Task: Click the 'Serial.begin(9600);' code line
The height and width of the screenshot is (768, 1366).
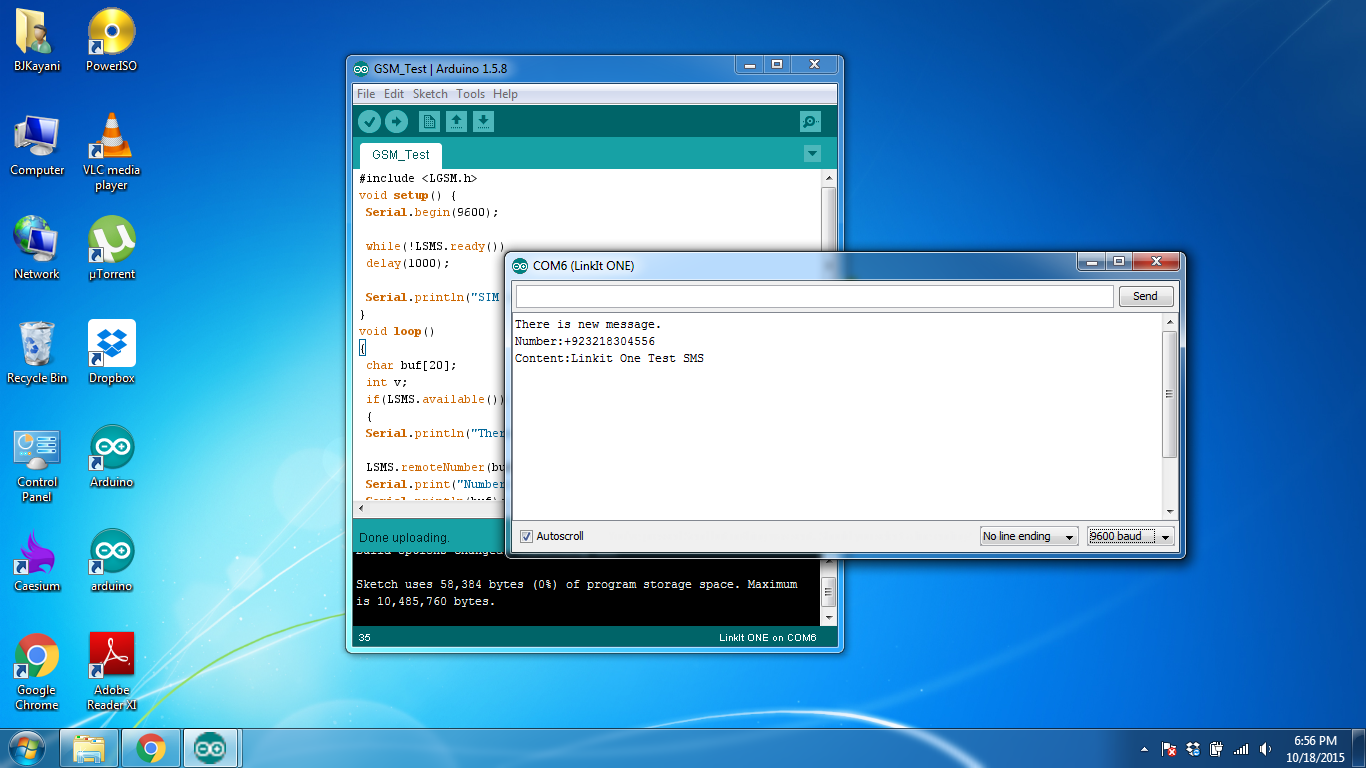Action: pyautogui.click(x=432, y=212)
